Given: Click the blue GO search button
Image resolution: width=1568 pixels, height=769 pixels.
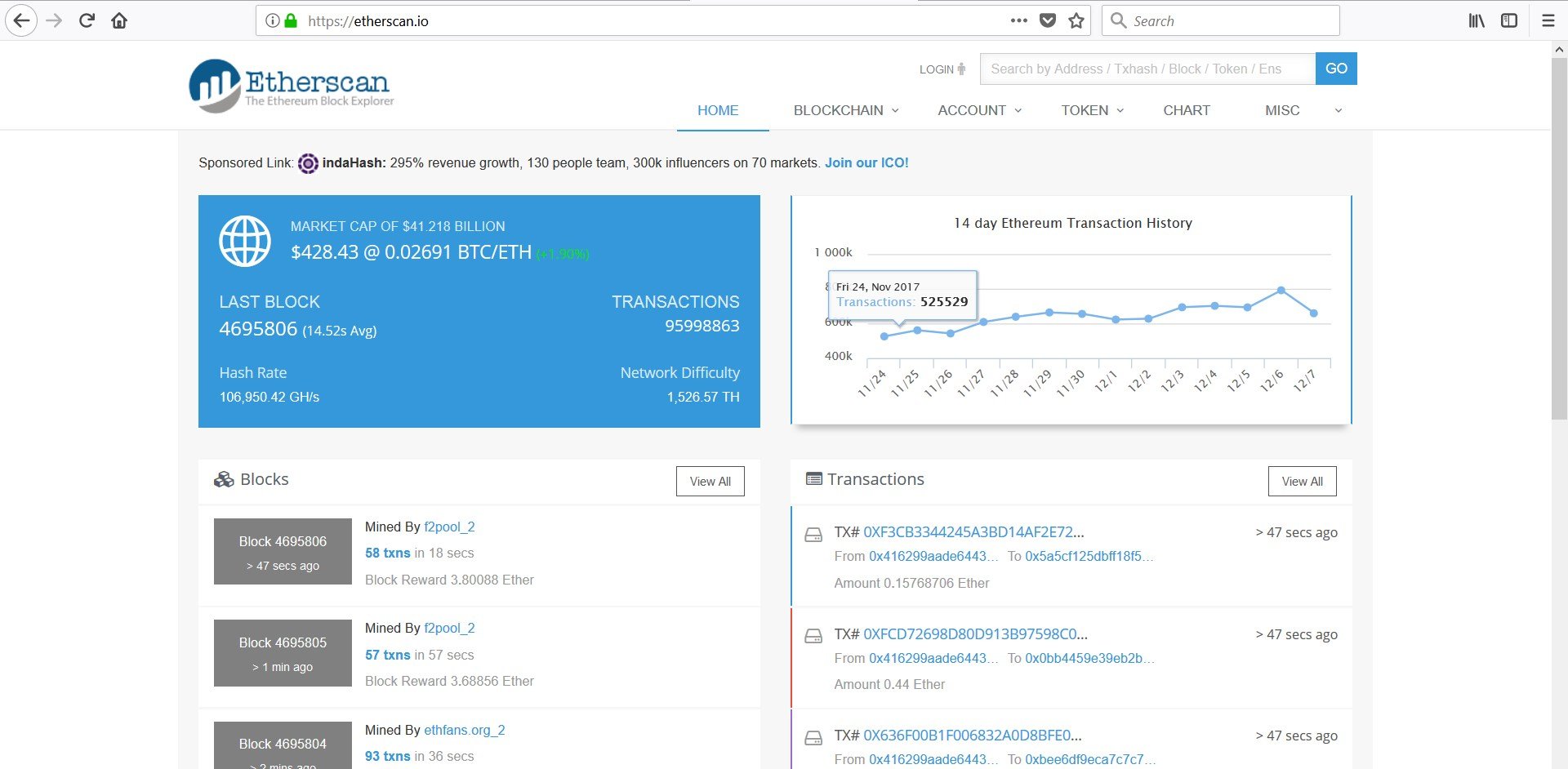Looking at the screenshot, I should pyautogui.click(x=1336, y=69).
